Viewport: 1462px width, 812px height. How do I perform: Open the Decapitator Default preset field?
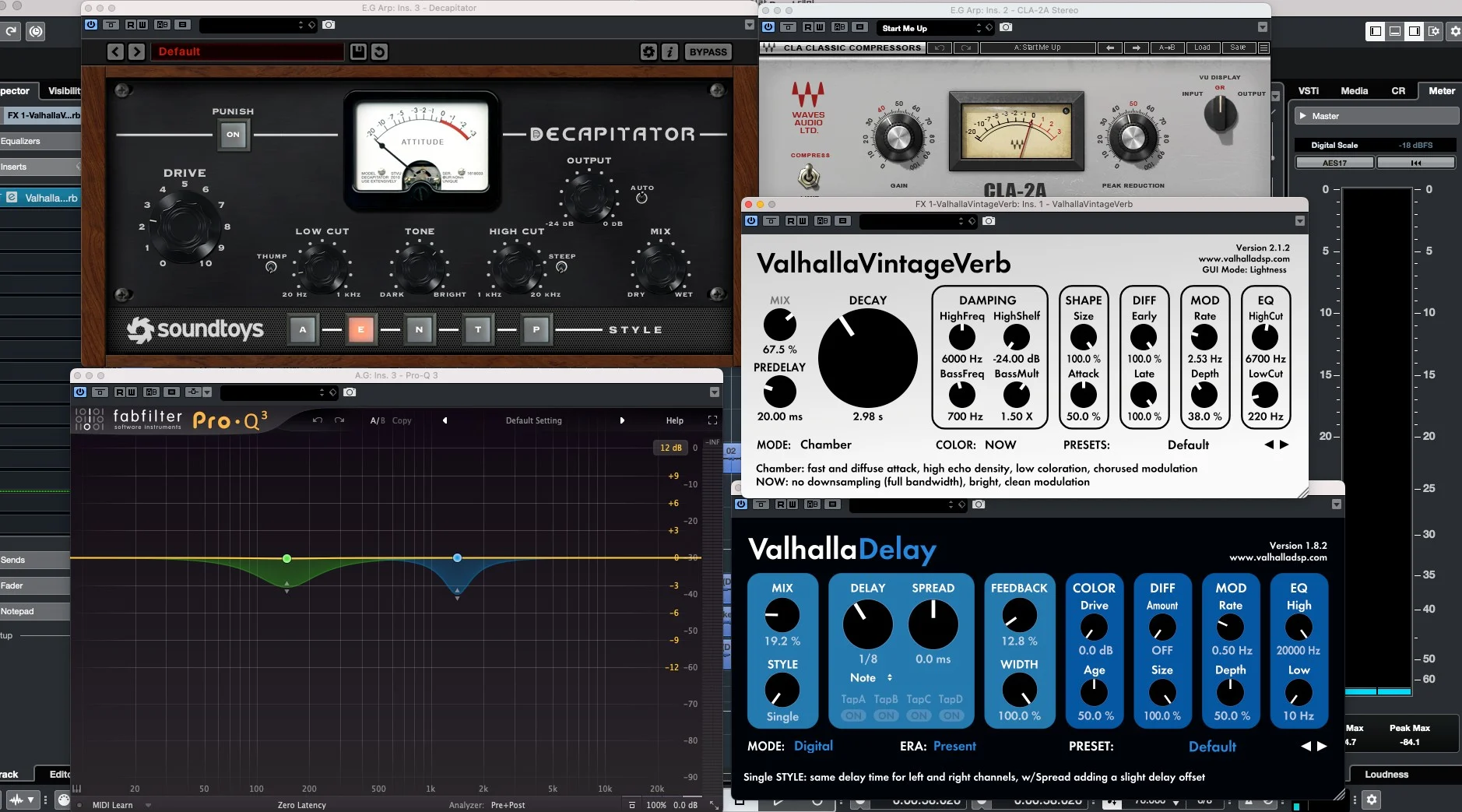248,51
